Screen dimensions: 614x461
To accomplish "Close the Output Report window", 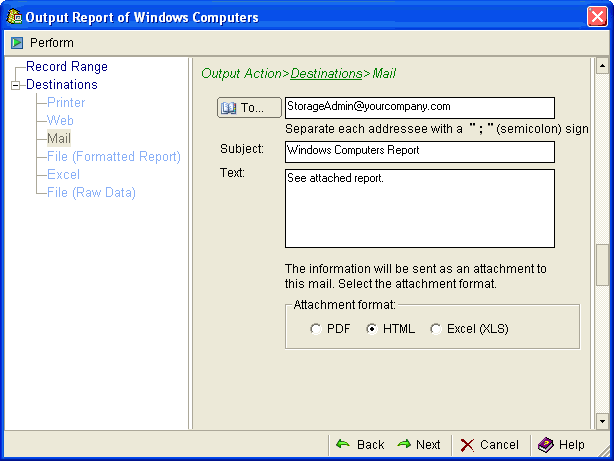I will [x=597, y=17].
